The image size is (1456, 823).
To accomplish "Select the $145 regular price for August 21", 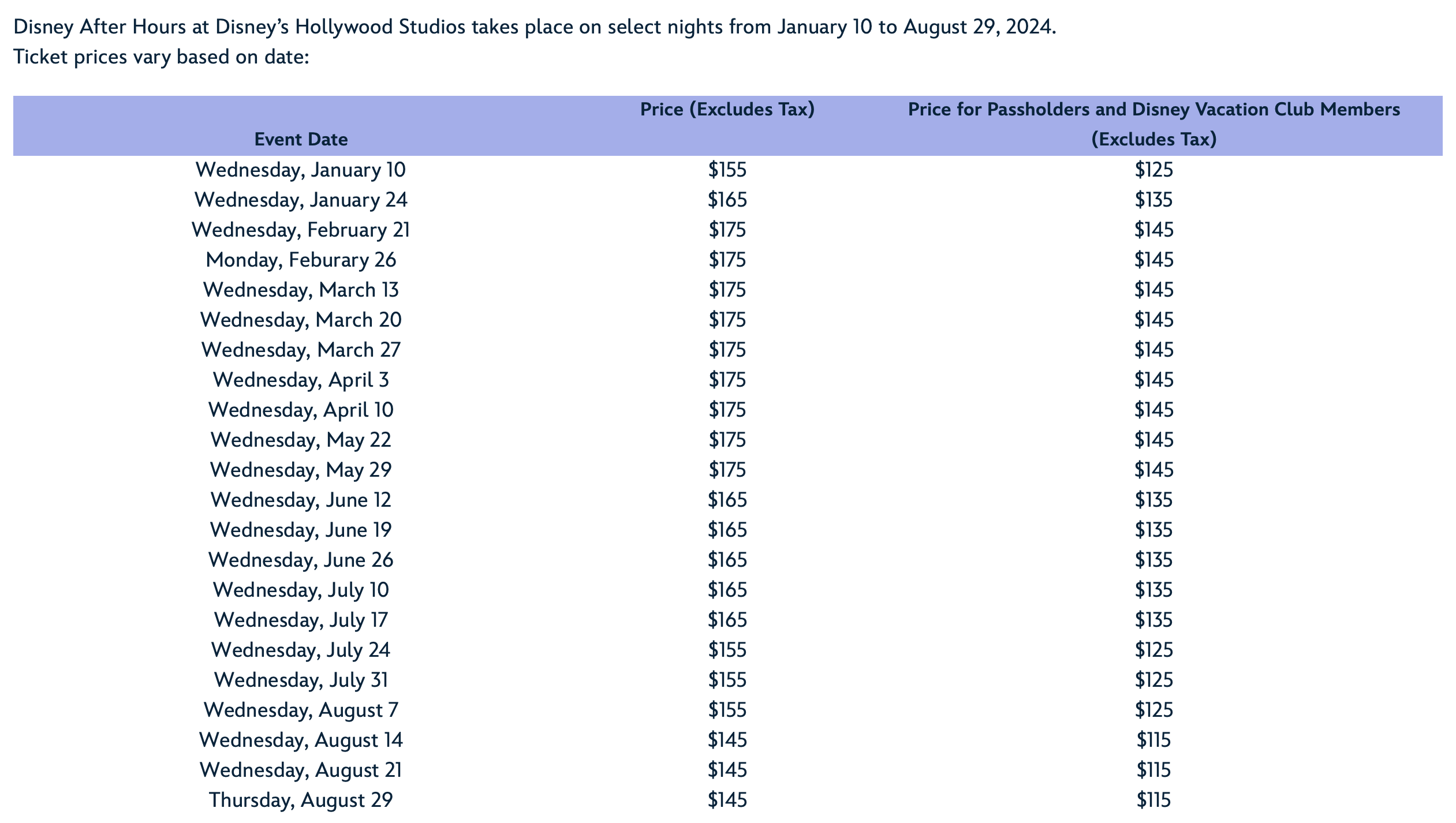I will [x=727, y=770].
